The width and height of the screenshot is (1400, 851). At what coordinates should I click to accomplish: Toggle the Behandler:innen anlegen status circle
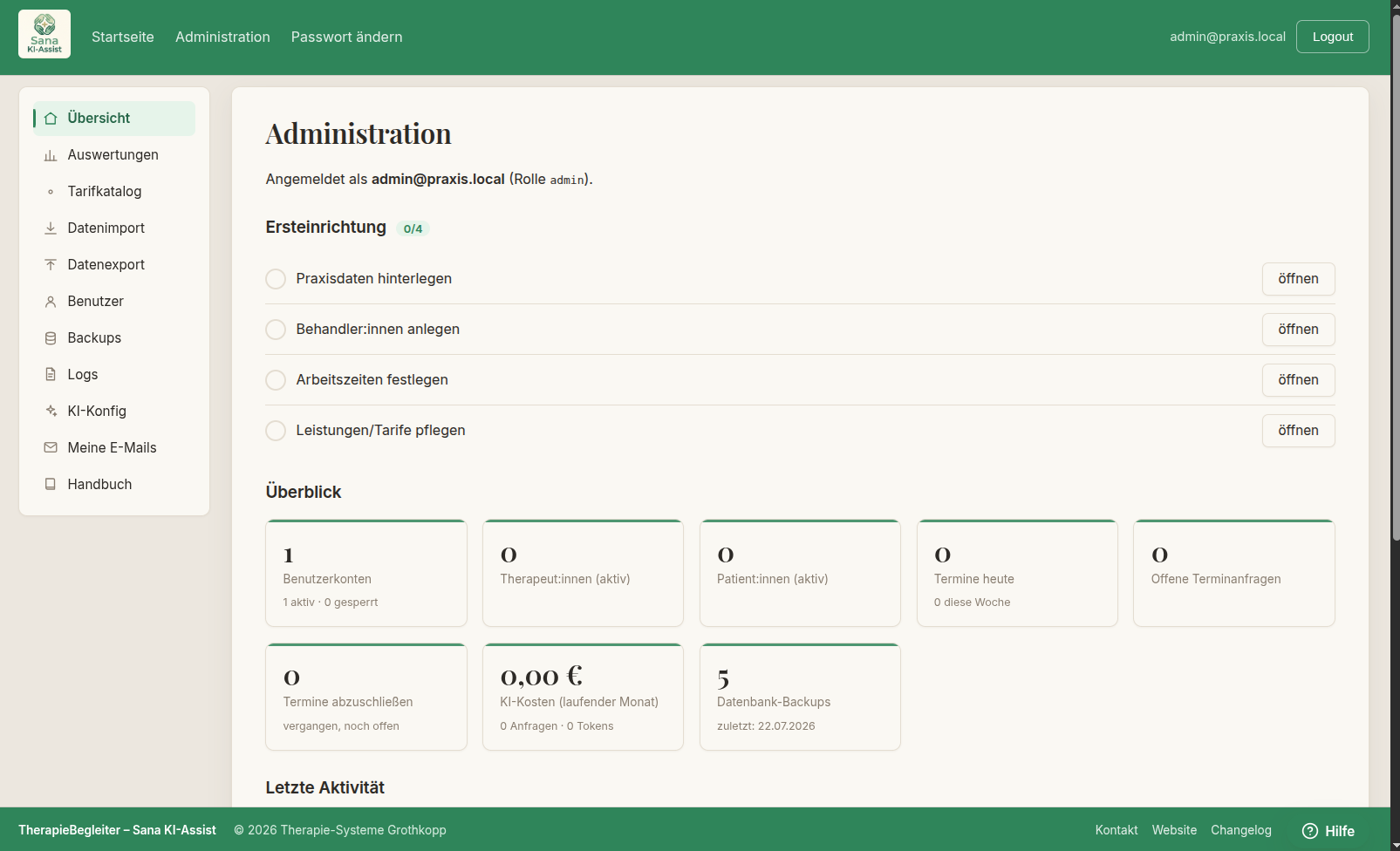tap(276, 330)
